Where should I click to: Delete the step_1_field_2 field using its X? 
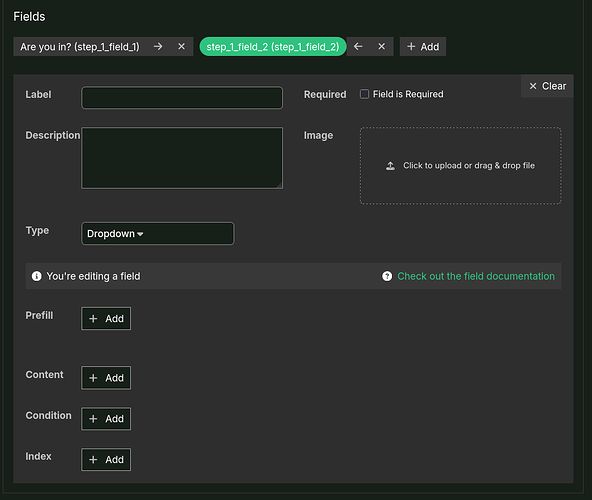point(382,46)
